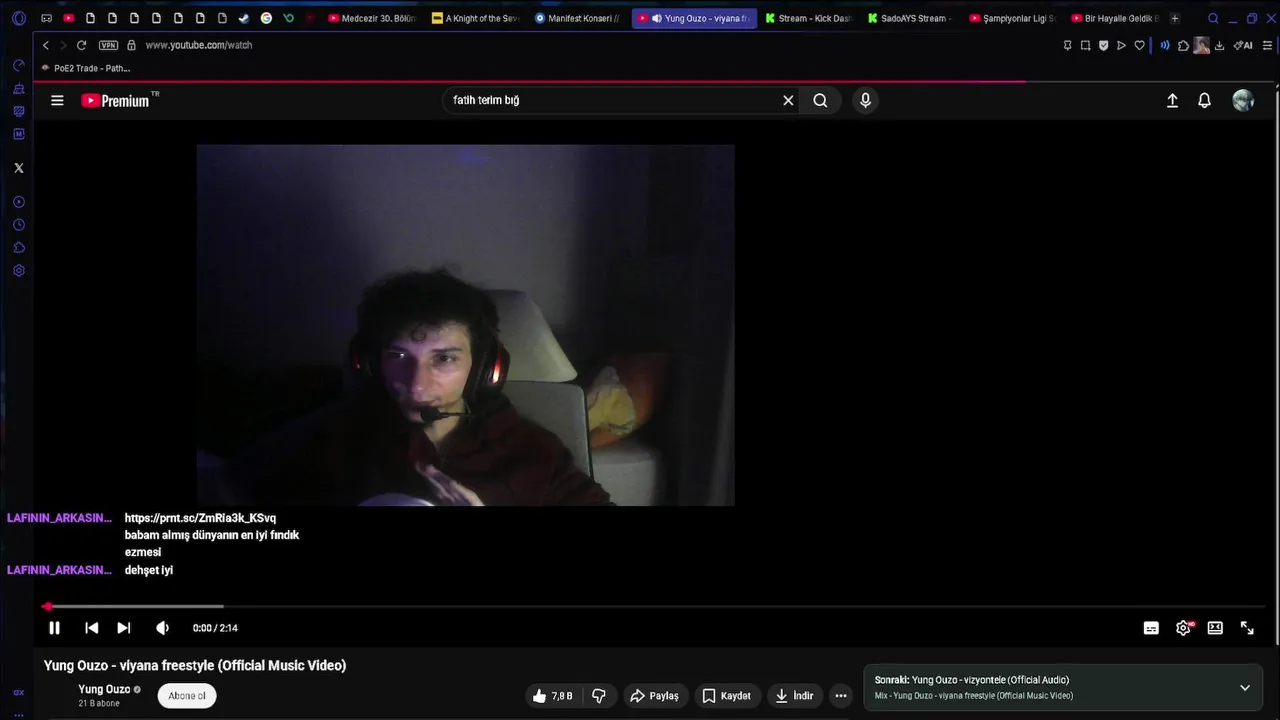Toggle subtitles/captions on the player
Viewport: 1280px width, 720px height.
click(1151, 628)
